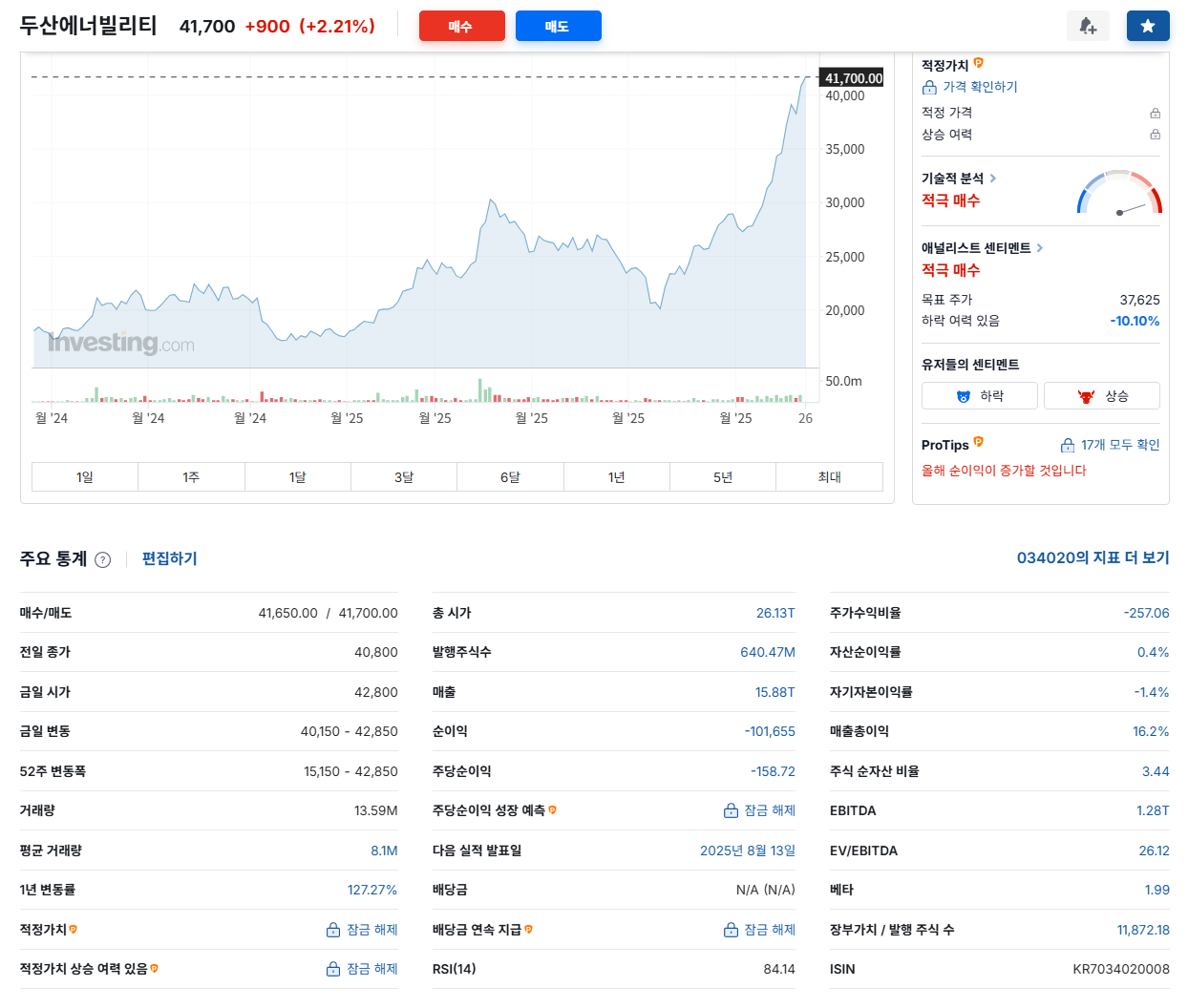Click the help question mark beside 주요 통계
This screenshot has height=1008, width=1188.
(x=103, y=559)
